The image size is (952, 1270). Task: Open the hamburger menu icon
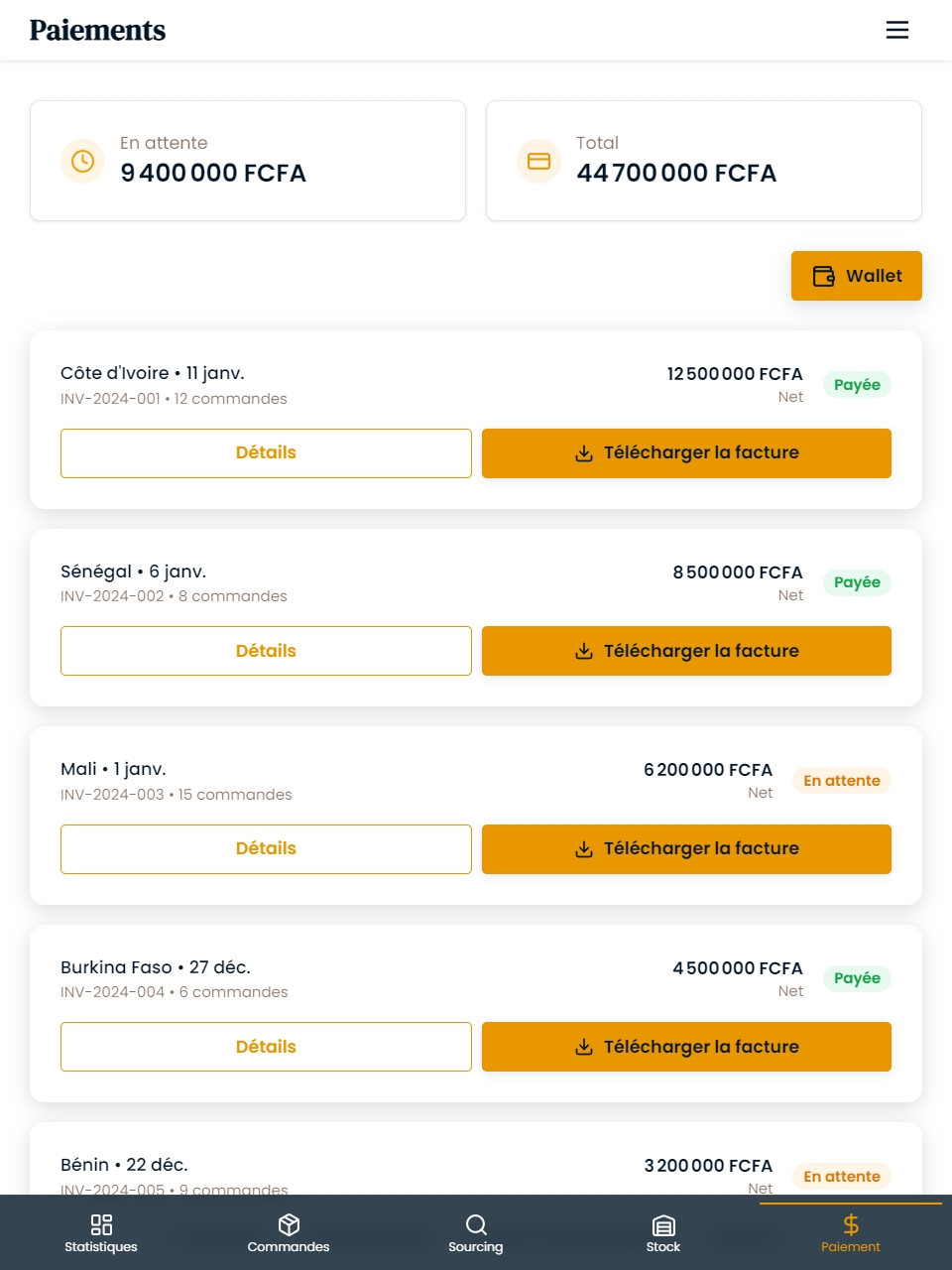tap(896, 30)
